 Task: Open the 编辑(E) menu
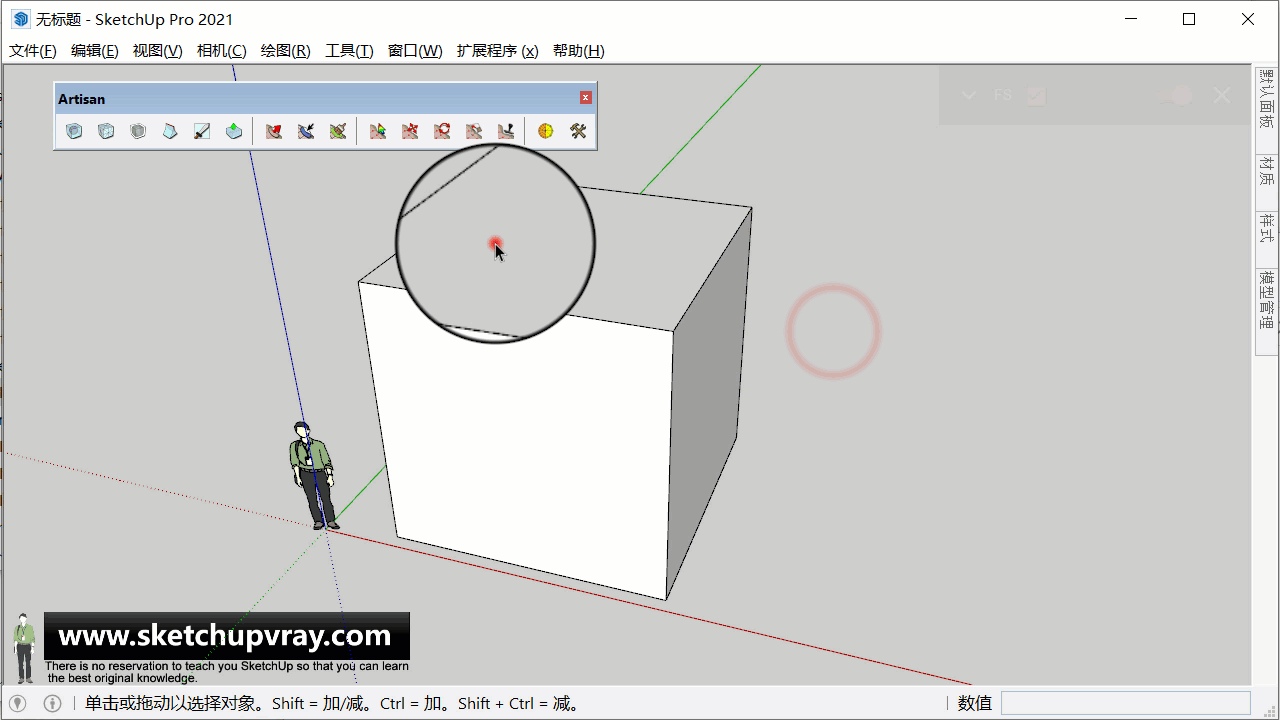[95, 51]
